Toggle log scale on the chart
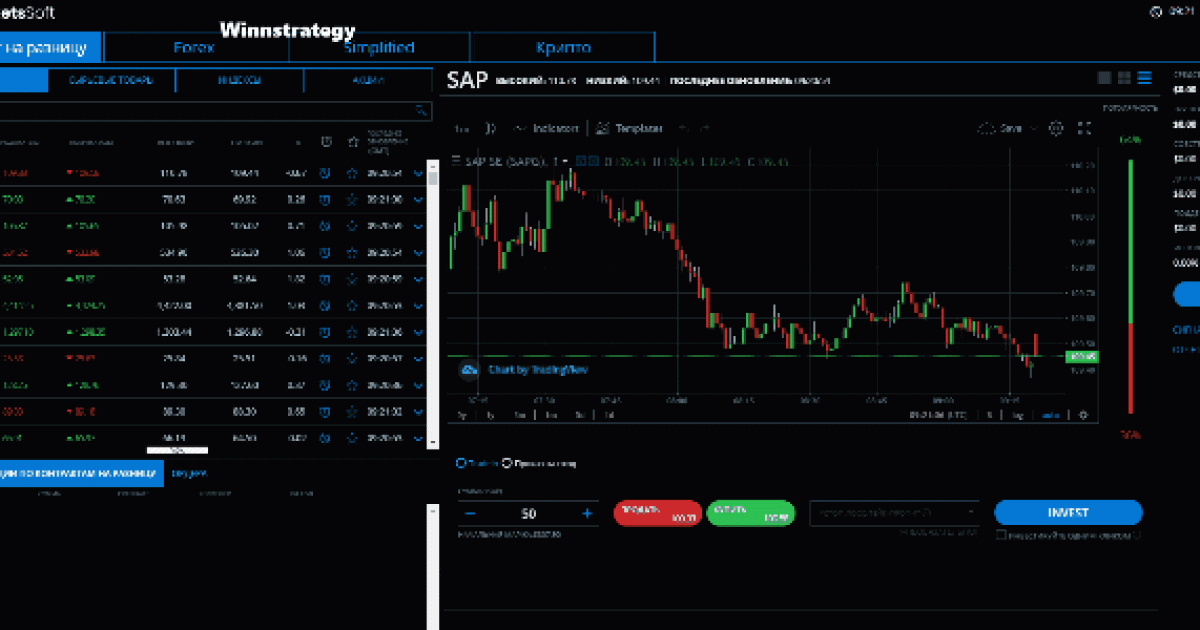This screenshot has height=630, width=1200. (1018, 414)
